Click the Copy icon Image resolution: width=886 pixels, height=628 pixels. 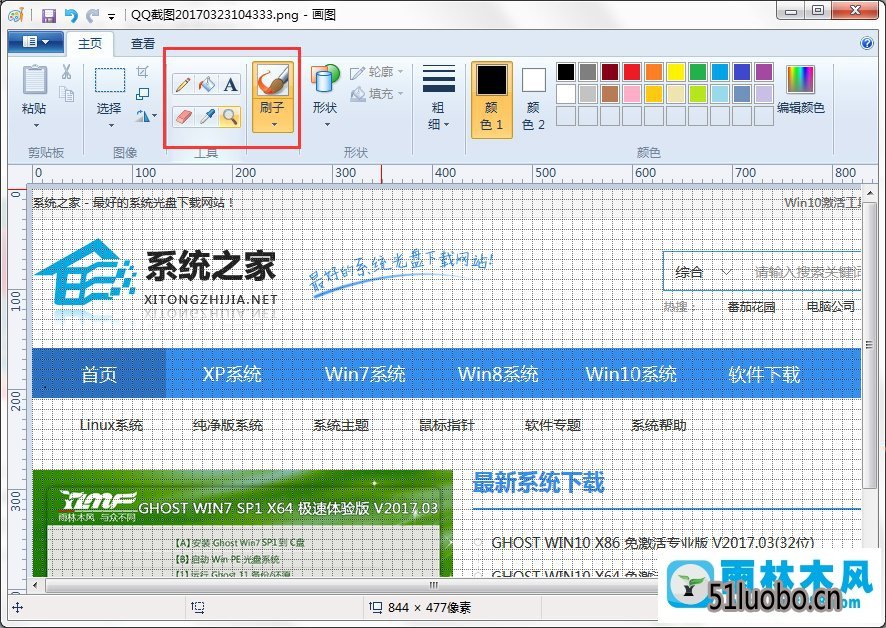click(x=67, y=94)
